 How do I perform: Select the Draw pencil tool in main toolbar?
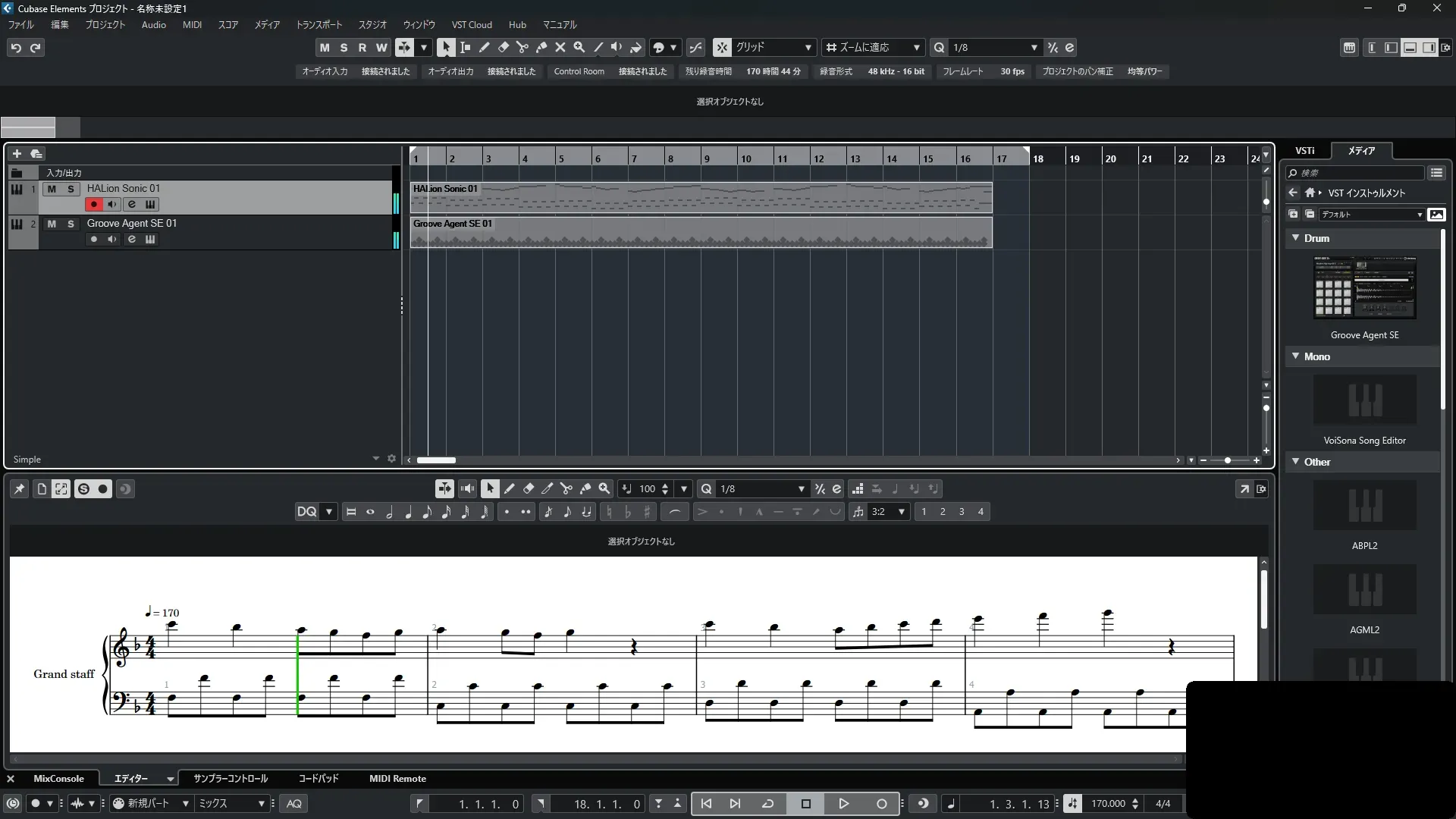(484, 47)
